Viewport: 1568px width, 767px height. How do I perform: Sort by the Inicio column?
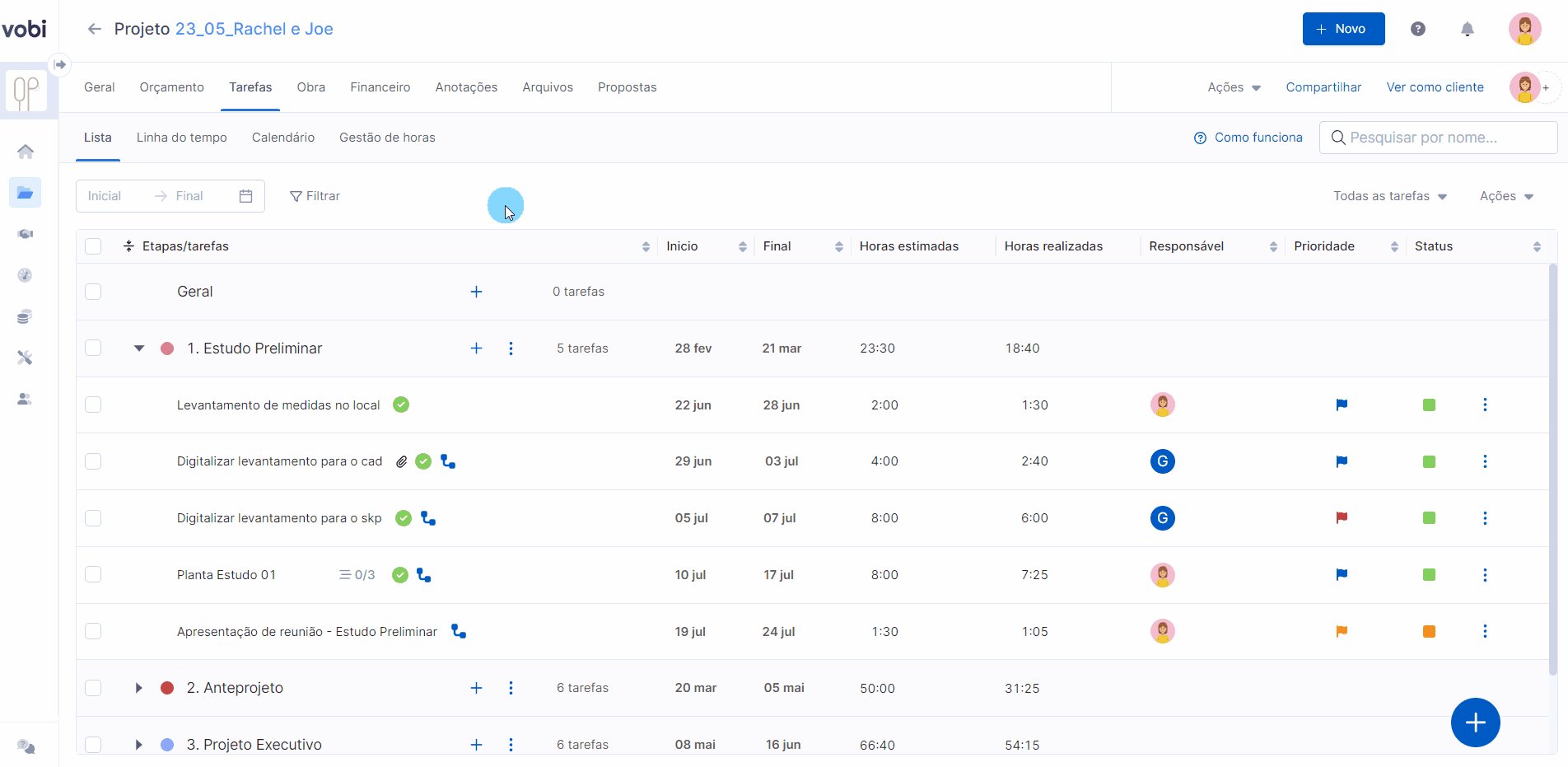(x=743, y=246)
